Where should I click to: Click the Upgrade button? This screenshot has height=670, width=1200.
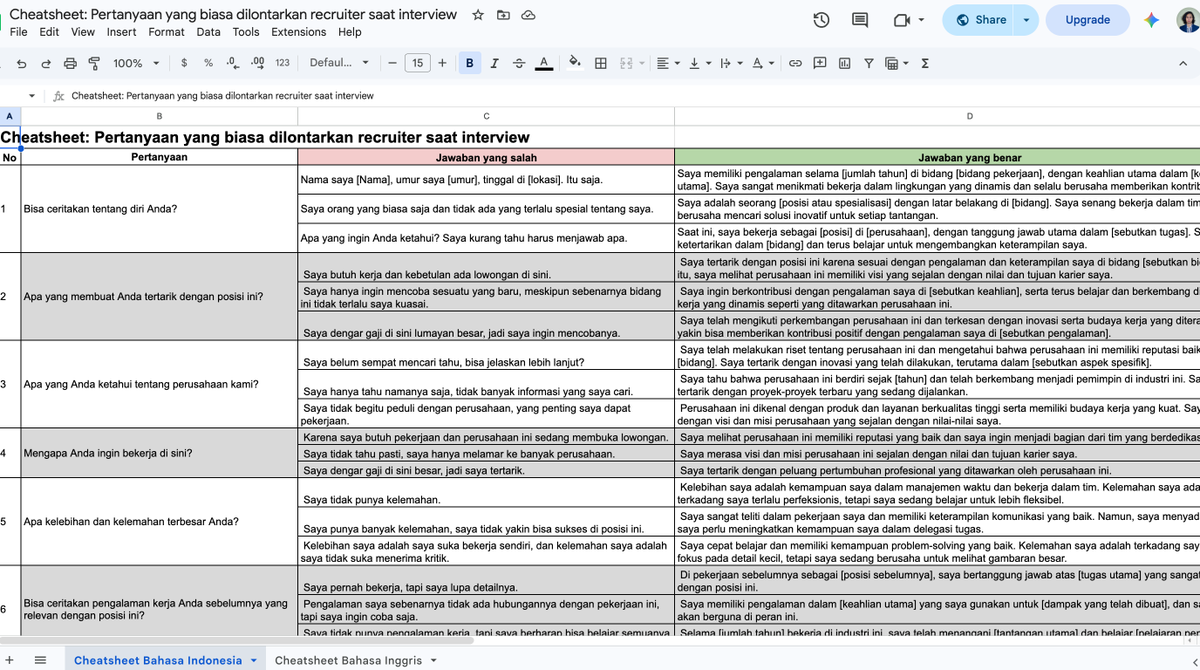click(1088, 20)
